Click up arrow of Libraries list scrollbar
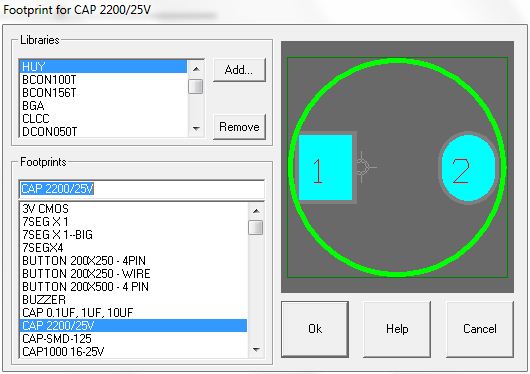The image size is (530, 374). coord(196,69)
